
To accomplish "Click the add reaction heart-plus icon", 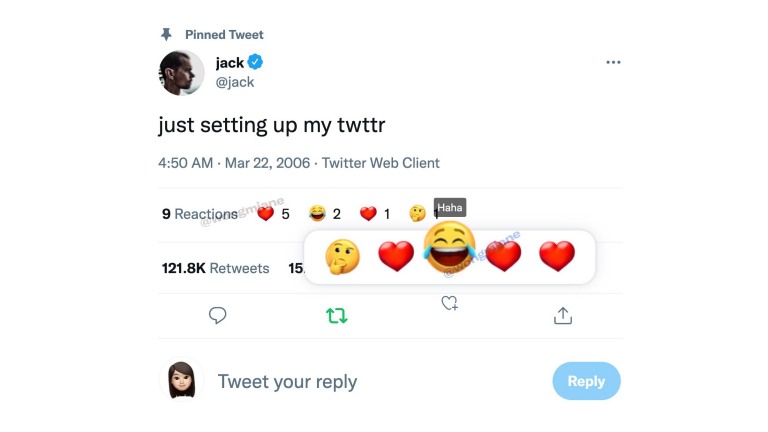I will [450, 302].
